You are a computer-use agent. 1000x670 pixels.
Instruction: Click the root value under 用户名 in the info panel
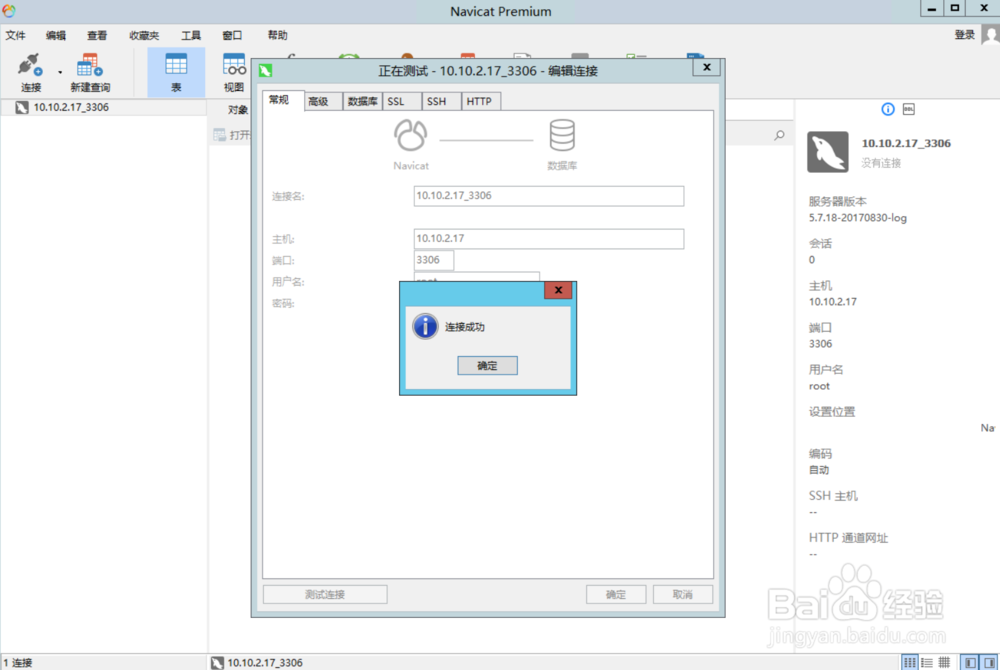820,386
